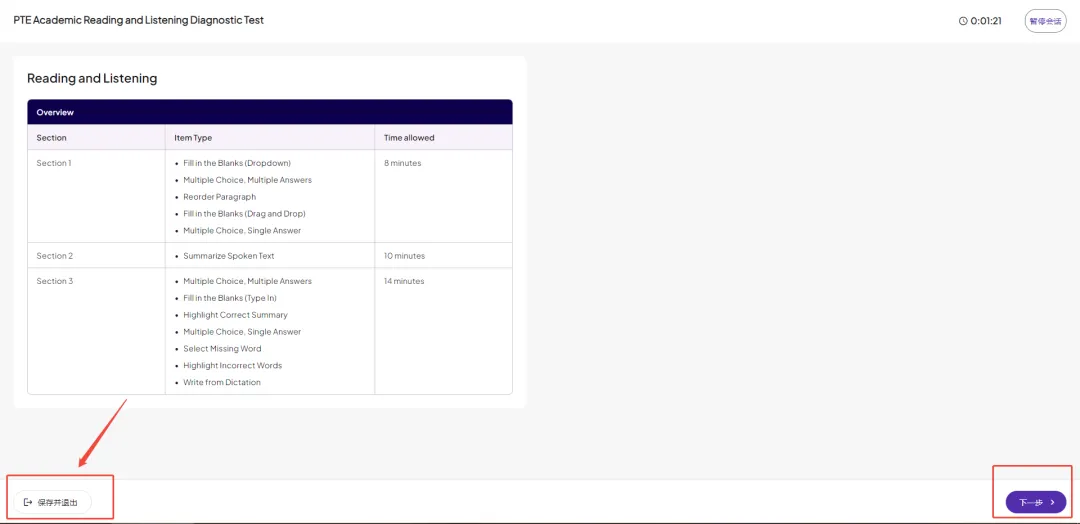Click the Section 1 row label
Screen dimensions: 1080x524
(x=54, y=163)
